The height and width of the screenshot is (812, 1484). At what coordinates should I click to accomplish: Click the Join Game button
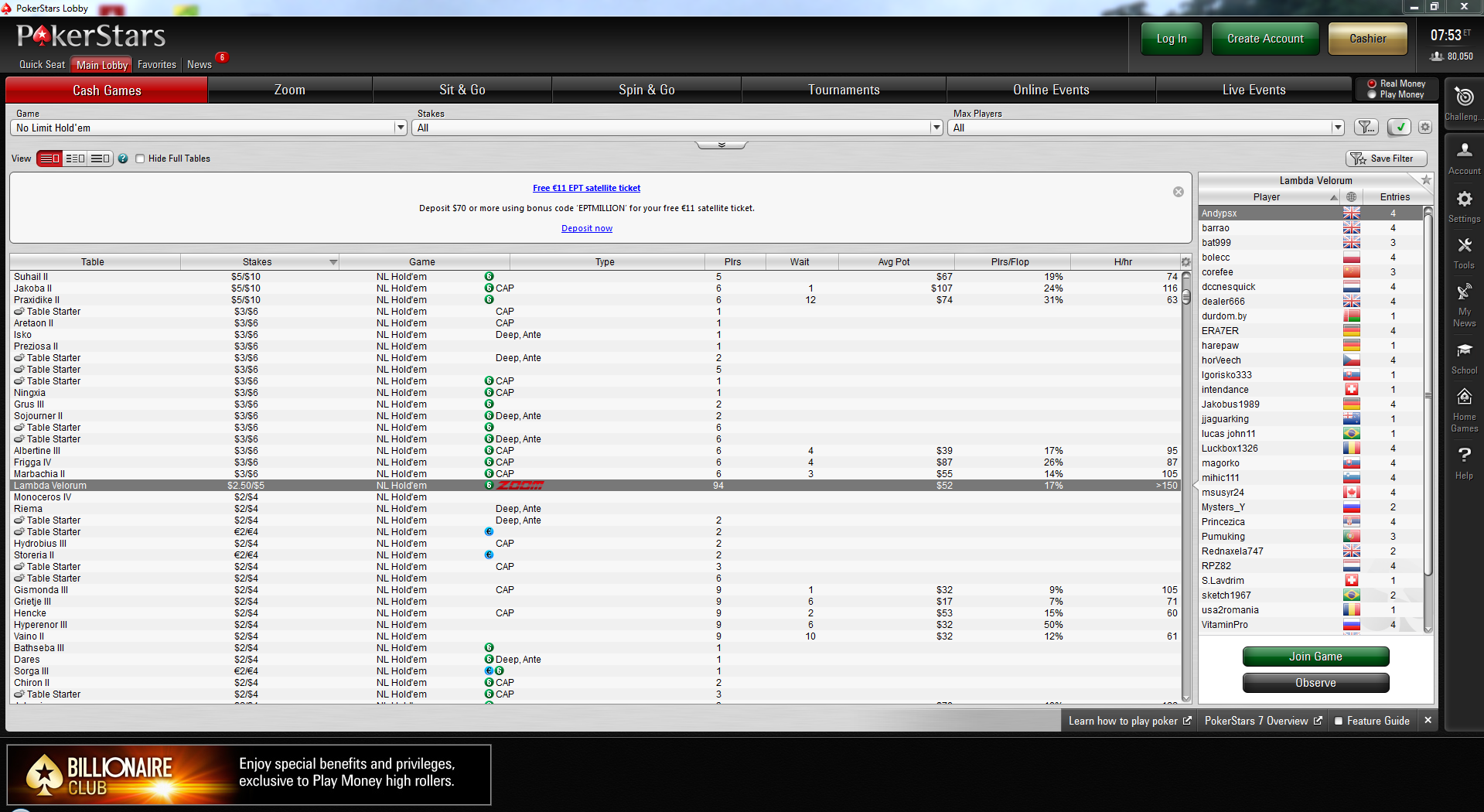(1315, 657)
